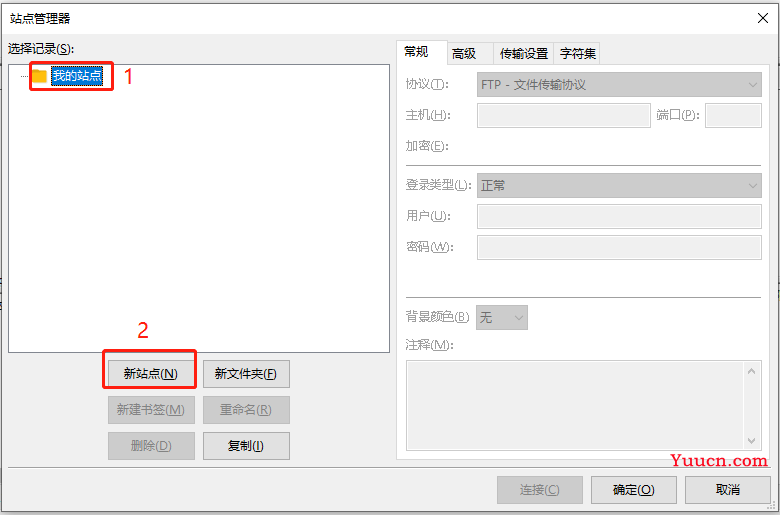This screenshot has width=780, height=515.
Task: Click the 密码(W) input field
Action: (619, 247)
